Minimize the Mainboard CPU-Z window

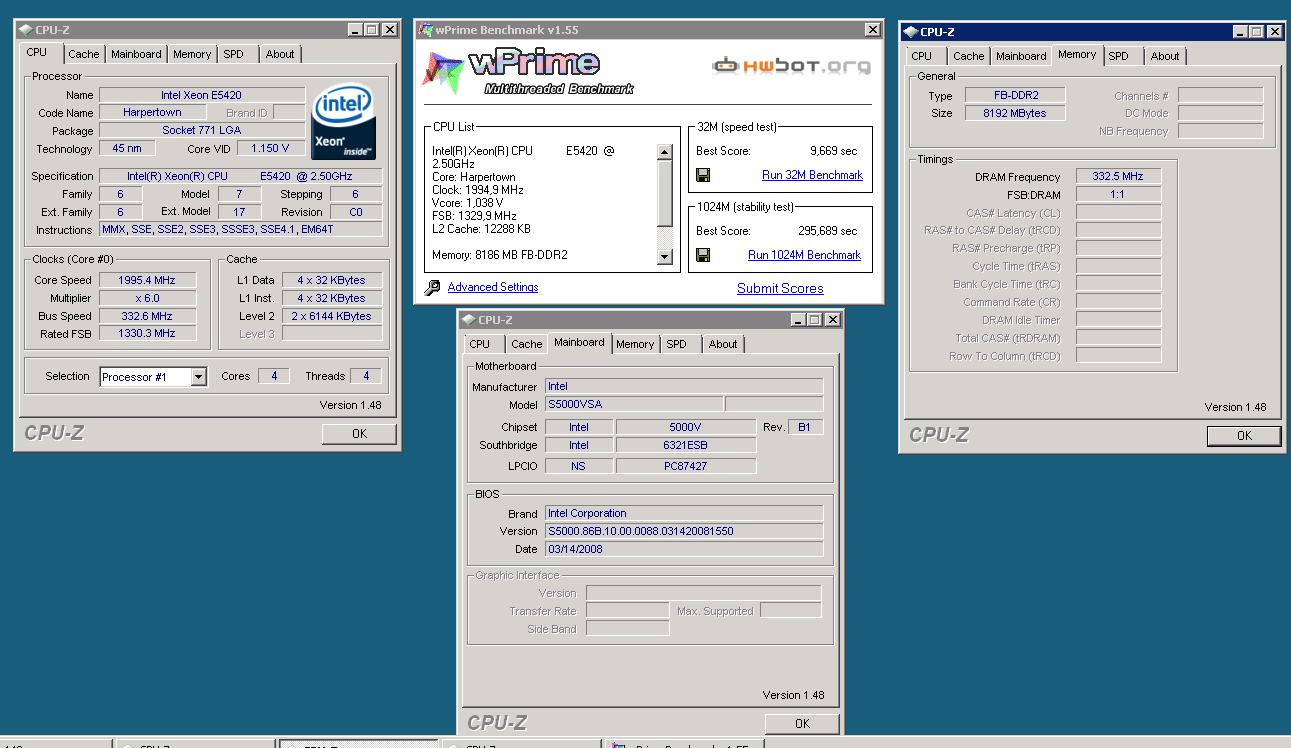(799, 320)
